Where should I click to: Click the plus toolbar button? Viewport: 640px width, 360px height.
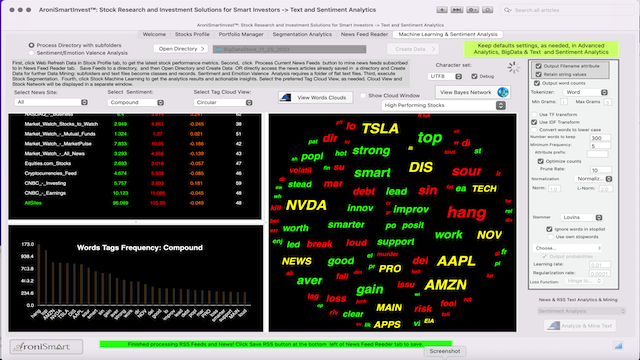click(442, 10)
